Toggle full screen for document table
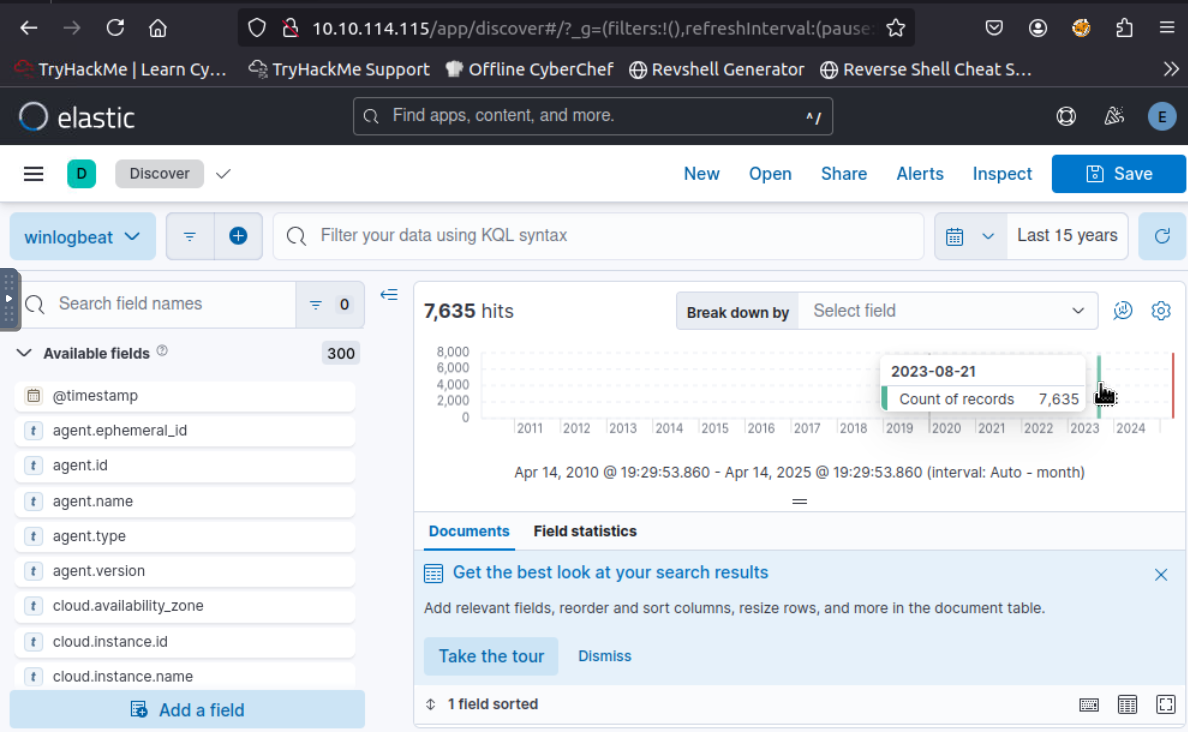This screenshot has height=732, width=1188. (1165, 704)
